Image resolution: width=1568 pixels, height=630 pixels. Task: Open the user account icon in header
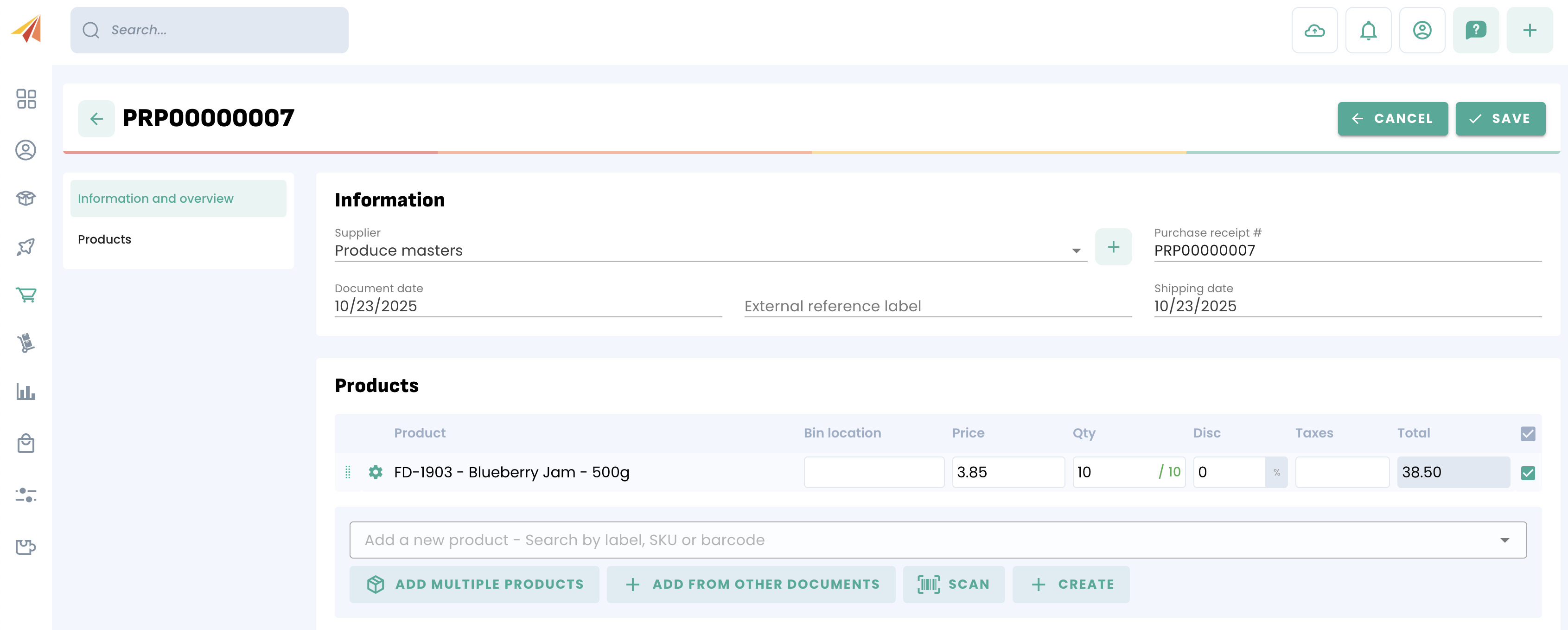pos(1422,31)
